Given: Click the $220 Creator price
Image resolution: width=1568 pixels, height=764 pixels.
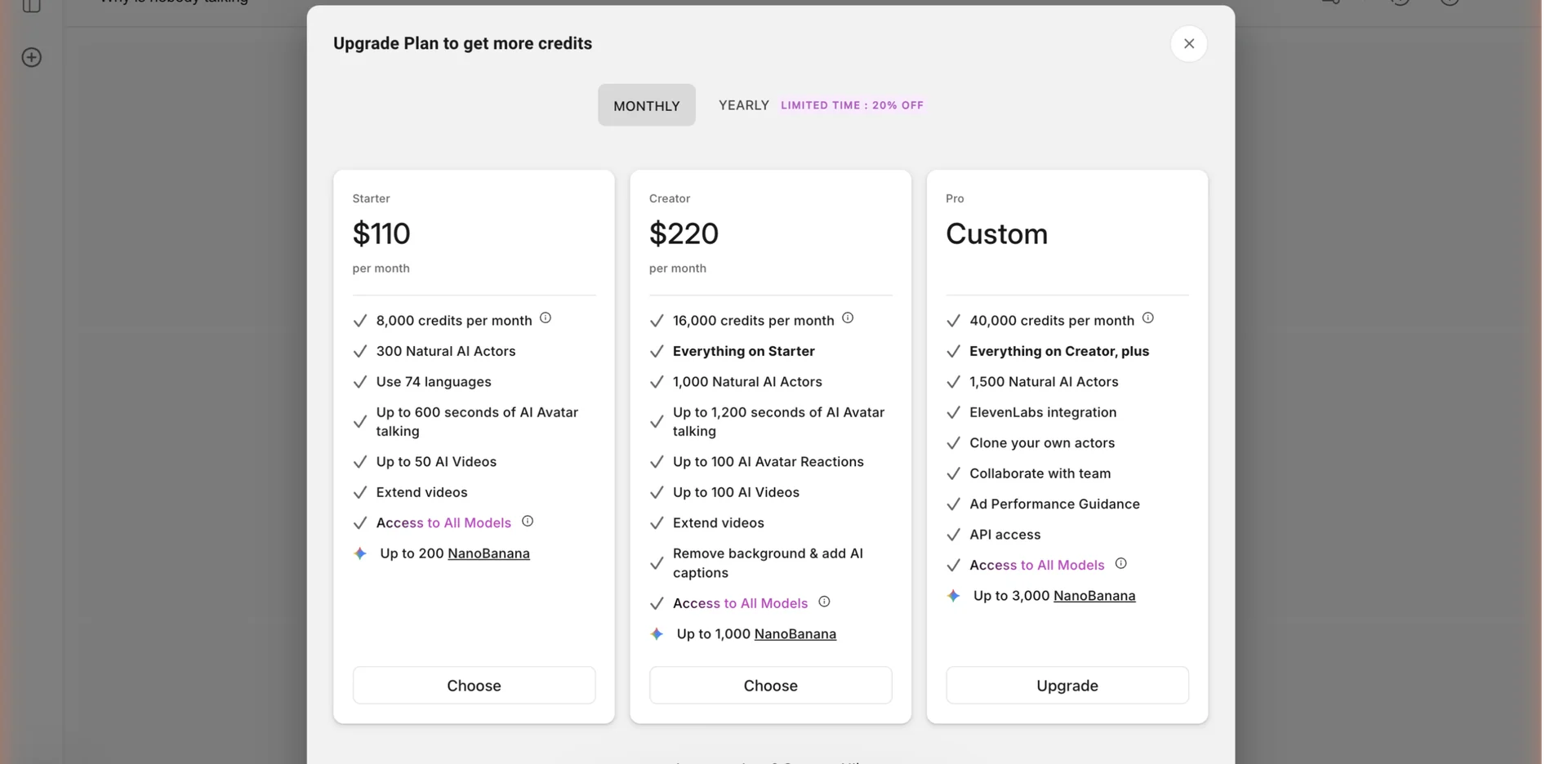Looking at the screenshot, I should pyautogui.click(x=684, y=233).
